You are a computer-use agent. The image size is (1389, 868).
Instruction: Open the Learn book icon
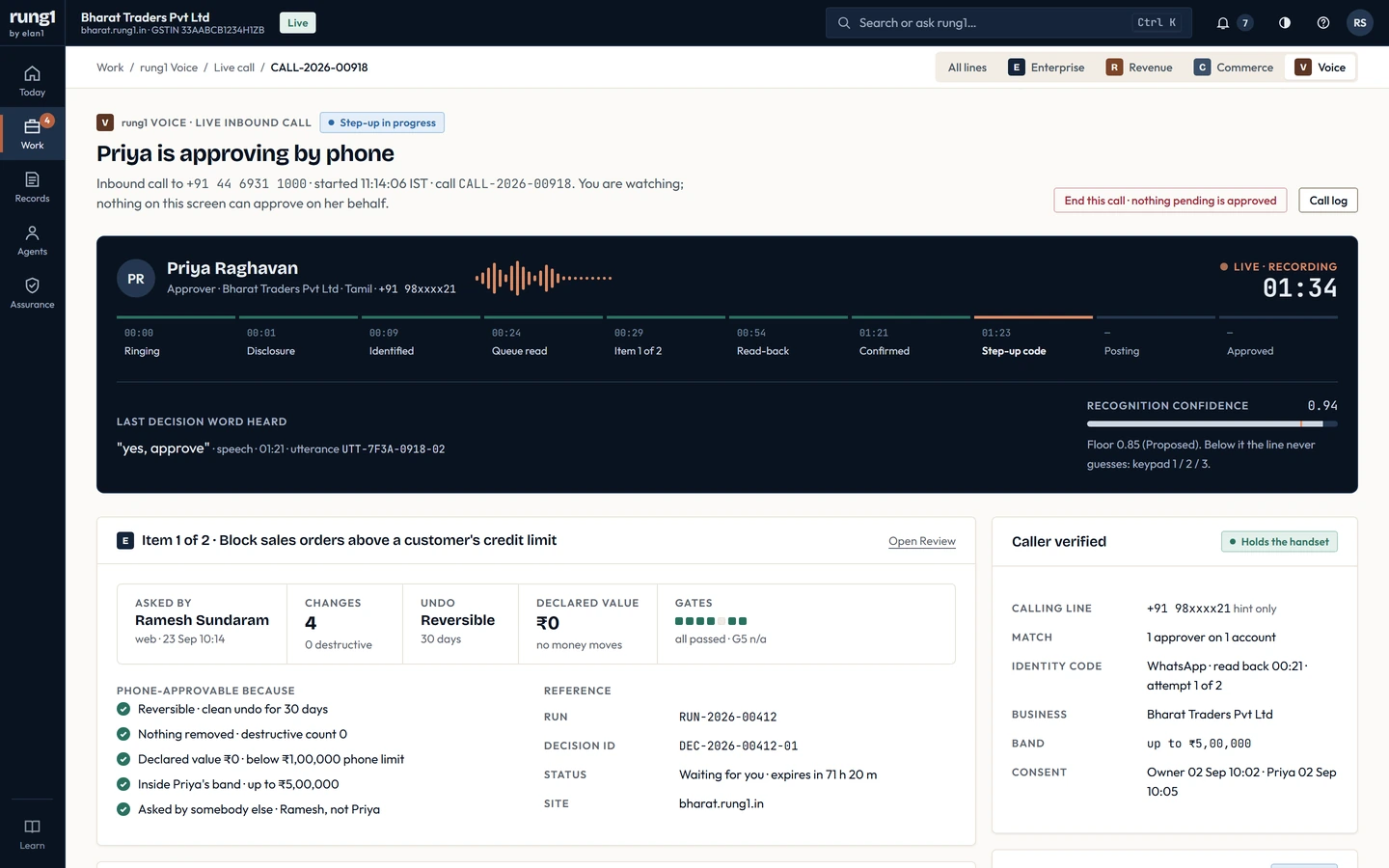tap(32, 834)
